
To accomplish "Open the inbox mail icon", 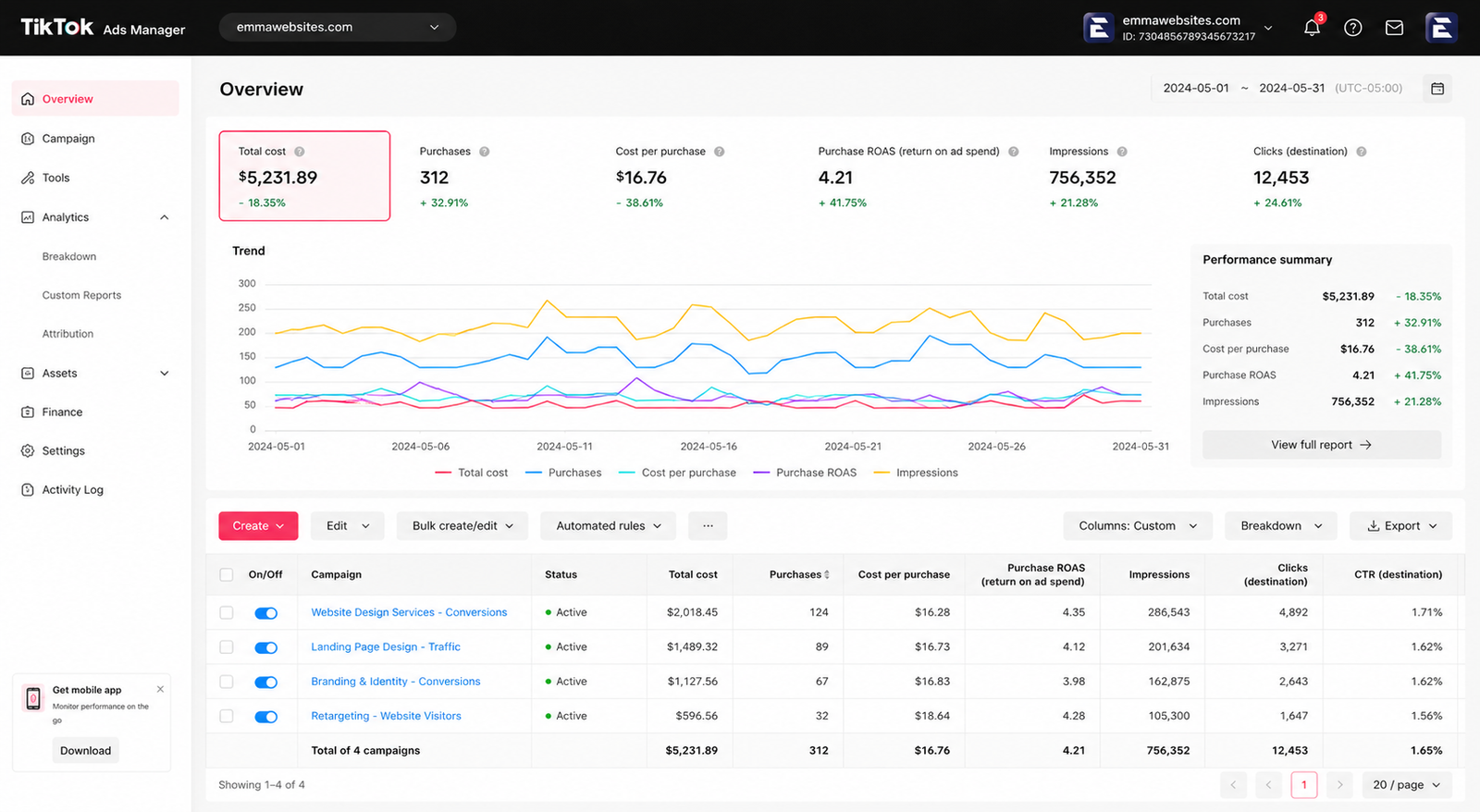I will click(x=1394, y=28).
